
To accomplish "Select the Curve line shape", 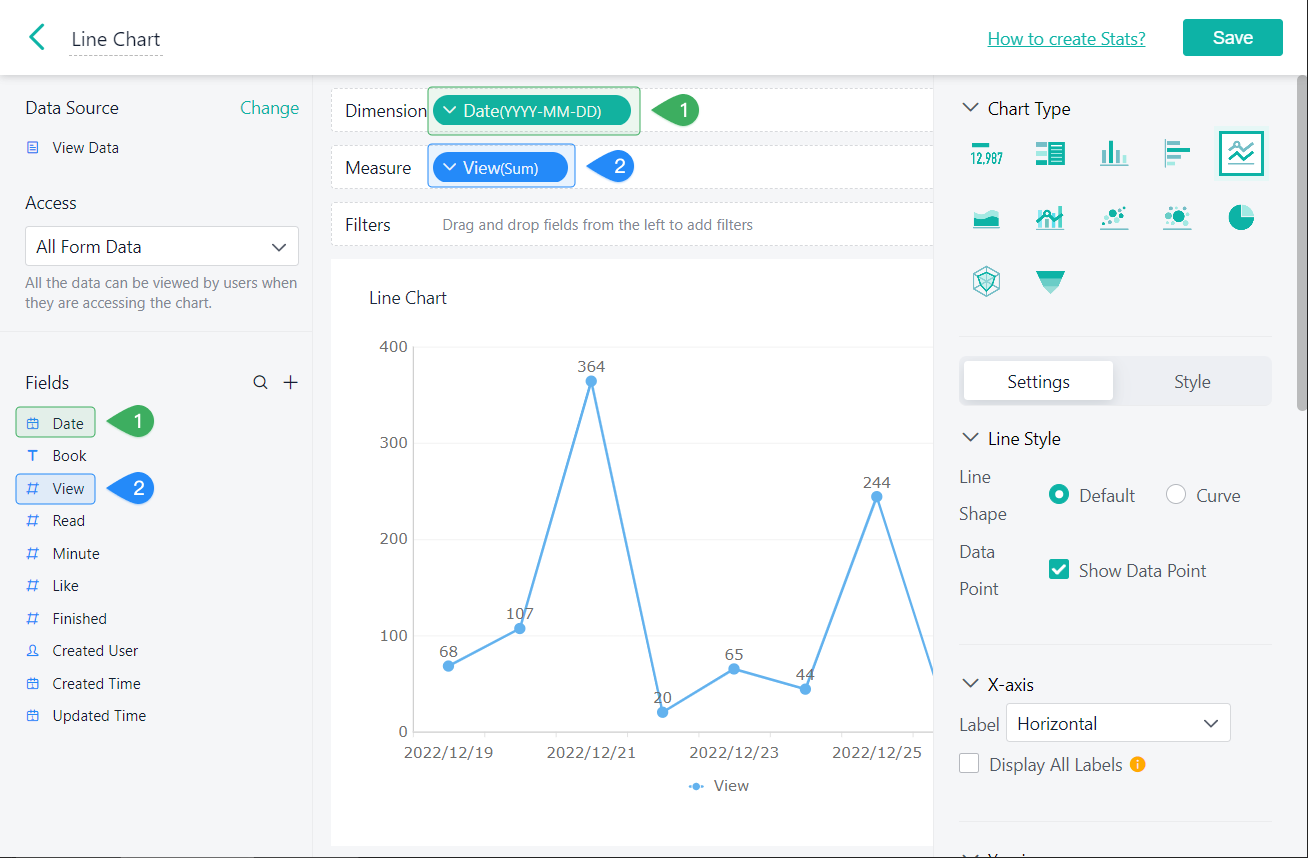I will [1177, 495].
